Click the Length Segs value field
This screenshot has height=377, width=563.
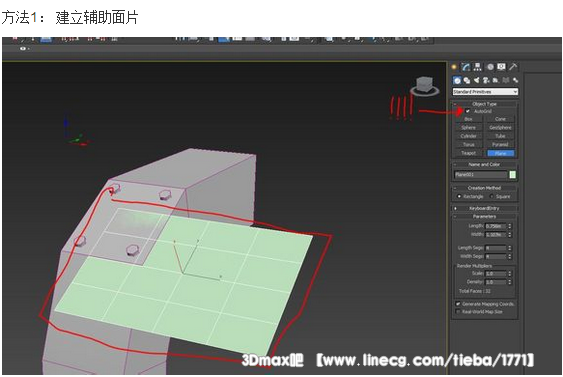click(495, 248)
